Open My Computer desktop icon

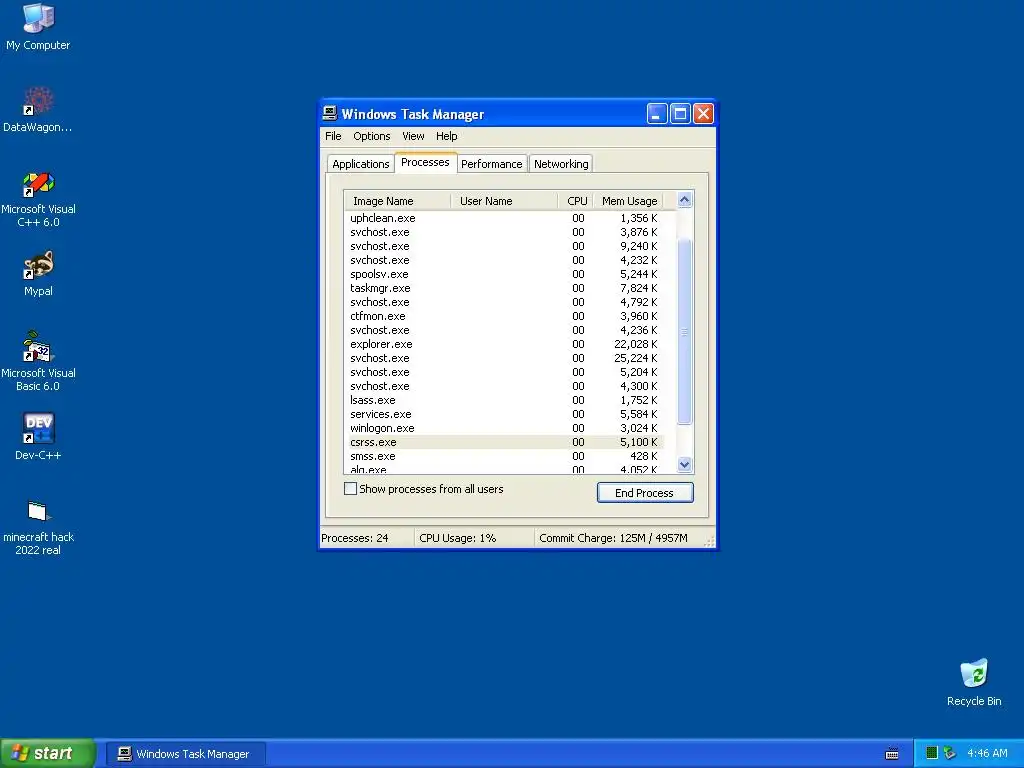coord(38,27)
